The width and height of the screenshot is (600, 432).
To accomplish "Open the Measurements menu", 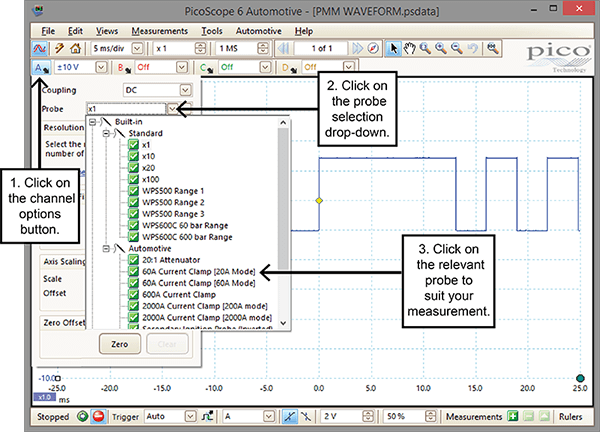I will (160, 31).
